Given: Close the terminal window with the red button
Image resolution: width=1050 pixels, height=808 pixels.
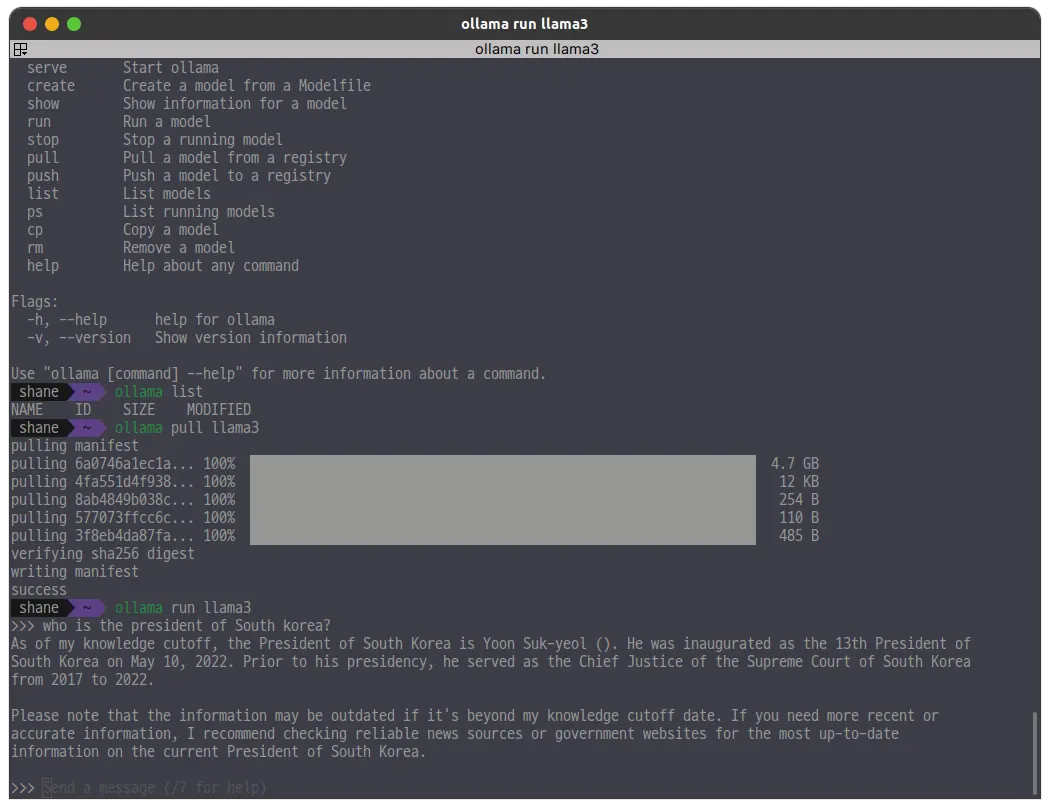Looking at the screenshot, I should (29, 24).
